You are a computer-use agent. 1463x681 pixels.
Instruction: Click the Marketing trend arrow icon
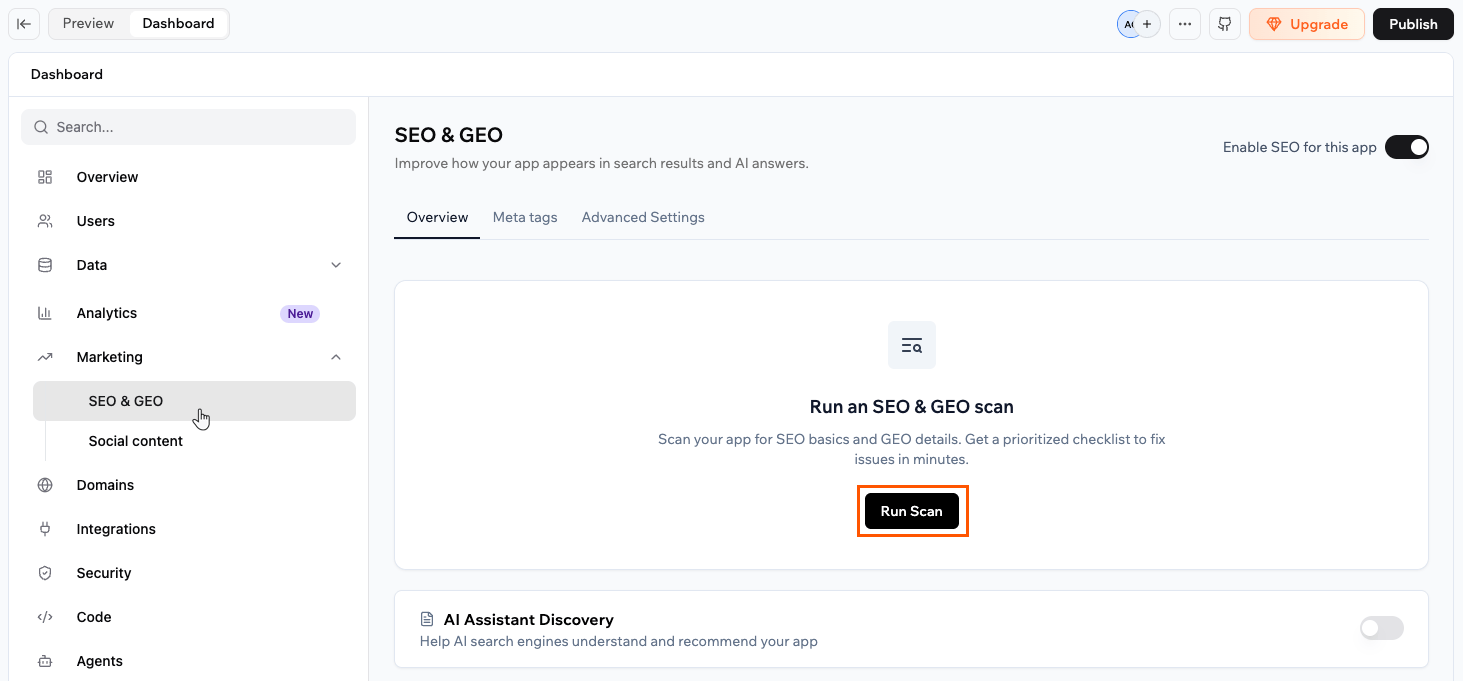tap(45, 357)
